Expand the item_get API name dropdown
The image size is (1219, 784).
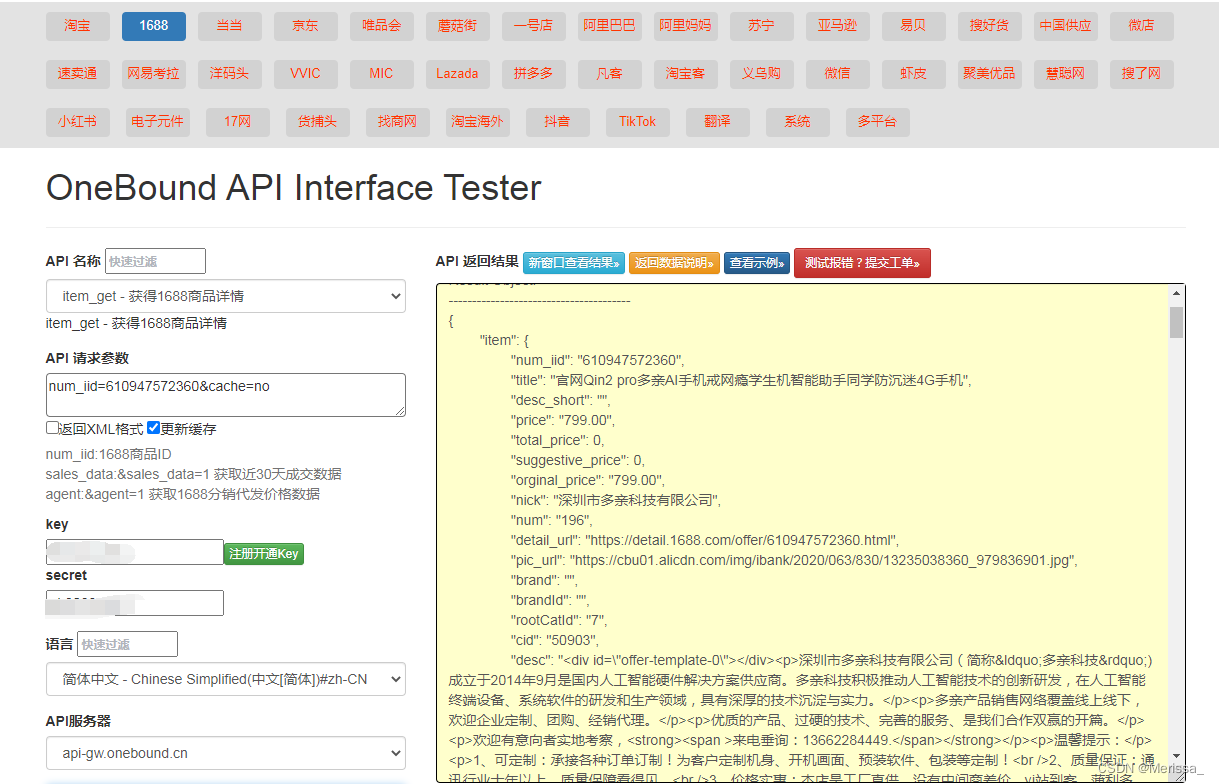click(226, 296)
